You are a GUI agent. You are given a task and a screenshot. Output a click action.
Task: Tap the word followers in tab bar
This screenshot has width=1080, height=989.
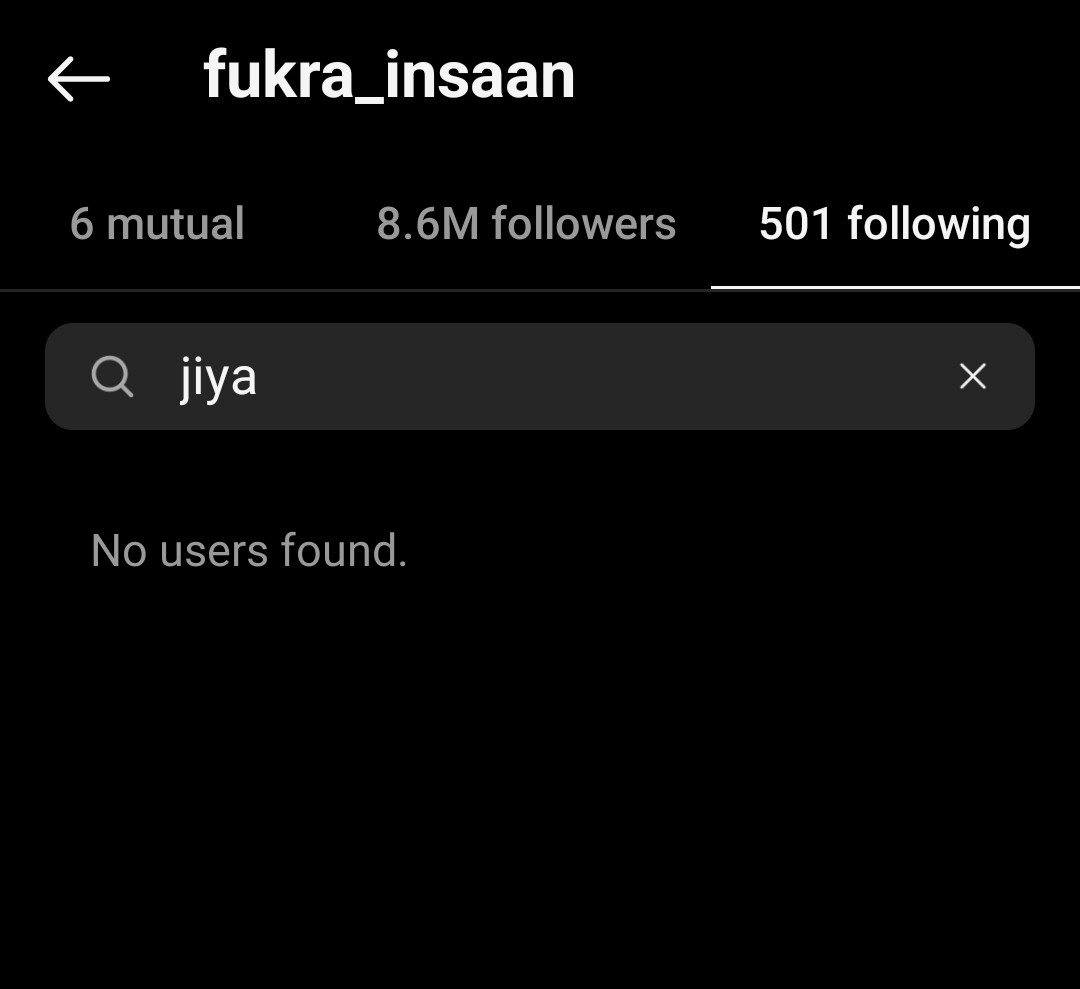point(583,224)
